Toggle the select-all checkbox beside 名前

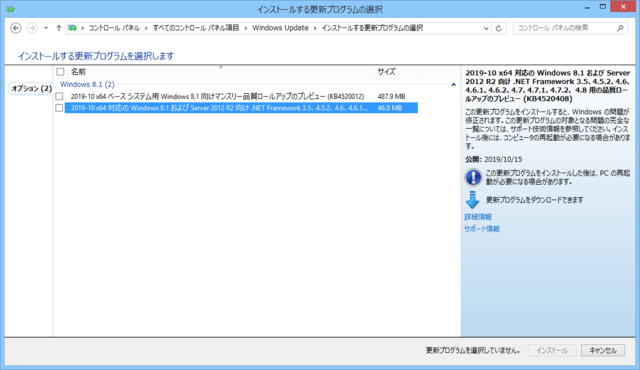pyautogui.click(x=60, y=72)
